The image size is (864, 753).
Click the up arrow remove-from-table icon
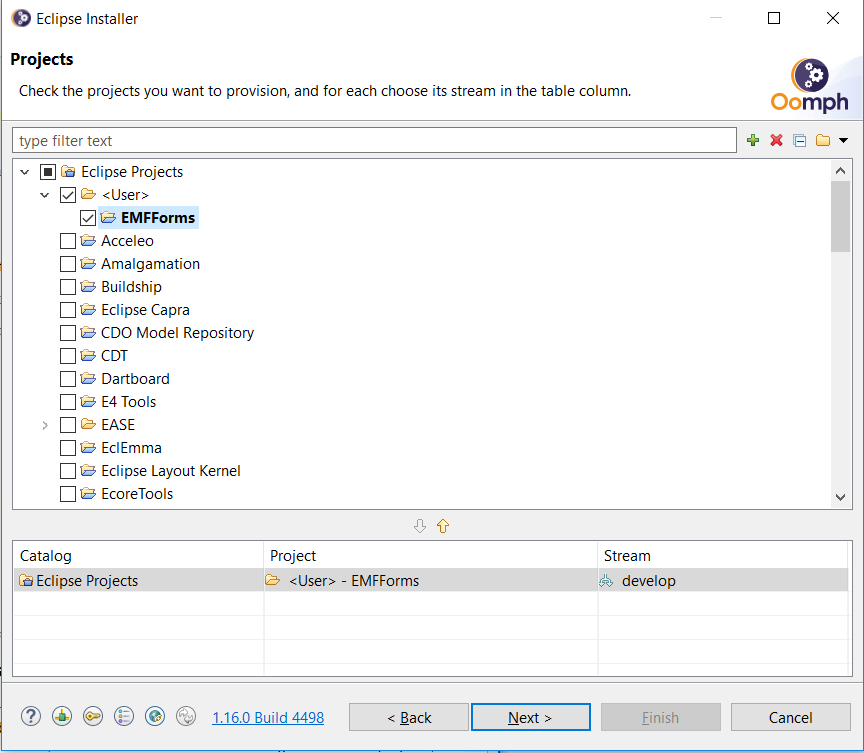[443, 526]
